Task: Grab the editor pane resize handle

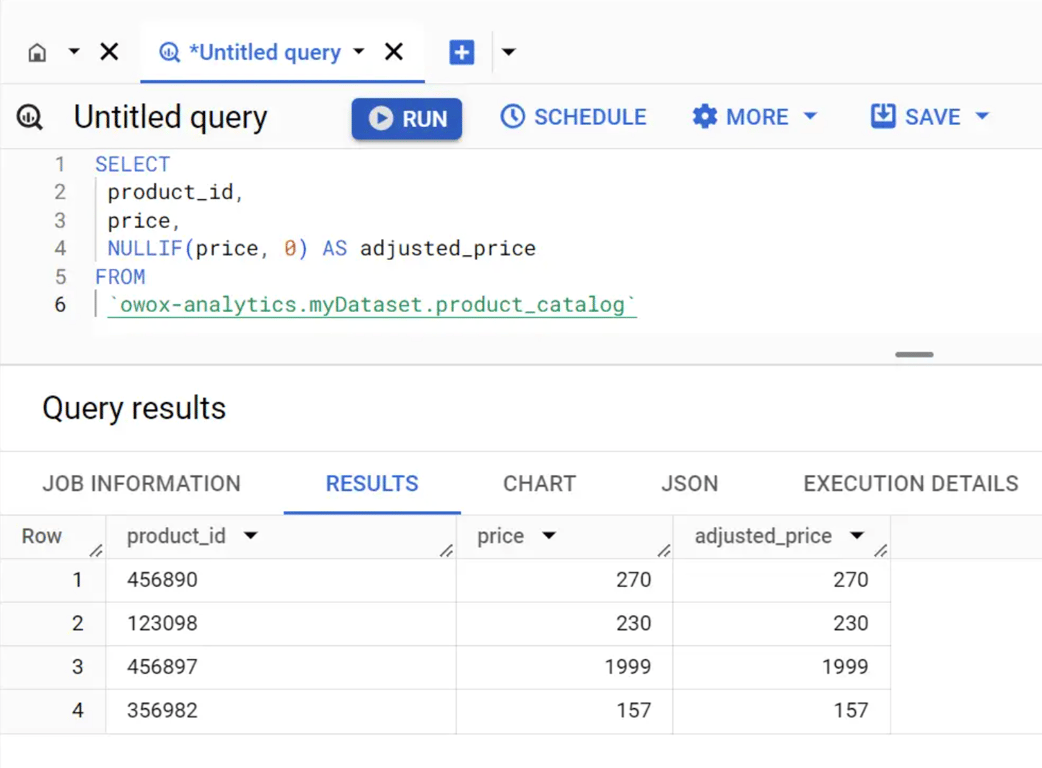Action: pyautogui.click(x=914, y=355)
